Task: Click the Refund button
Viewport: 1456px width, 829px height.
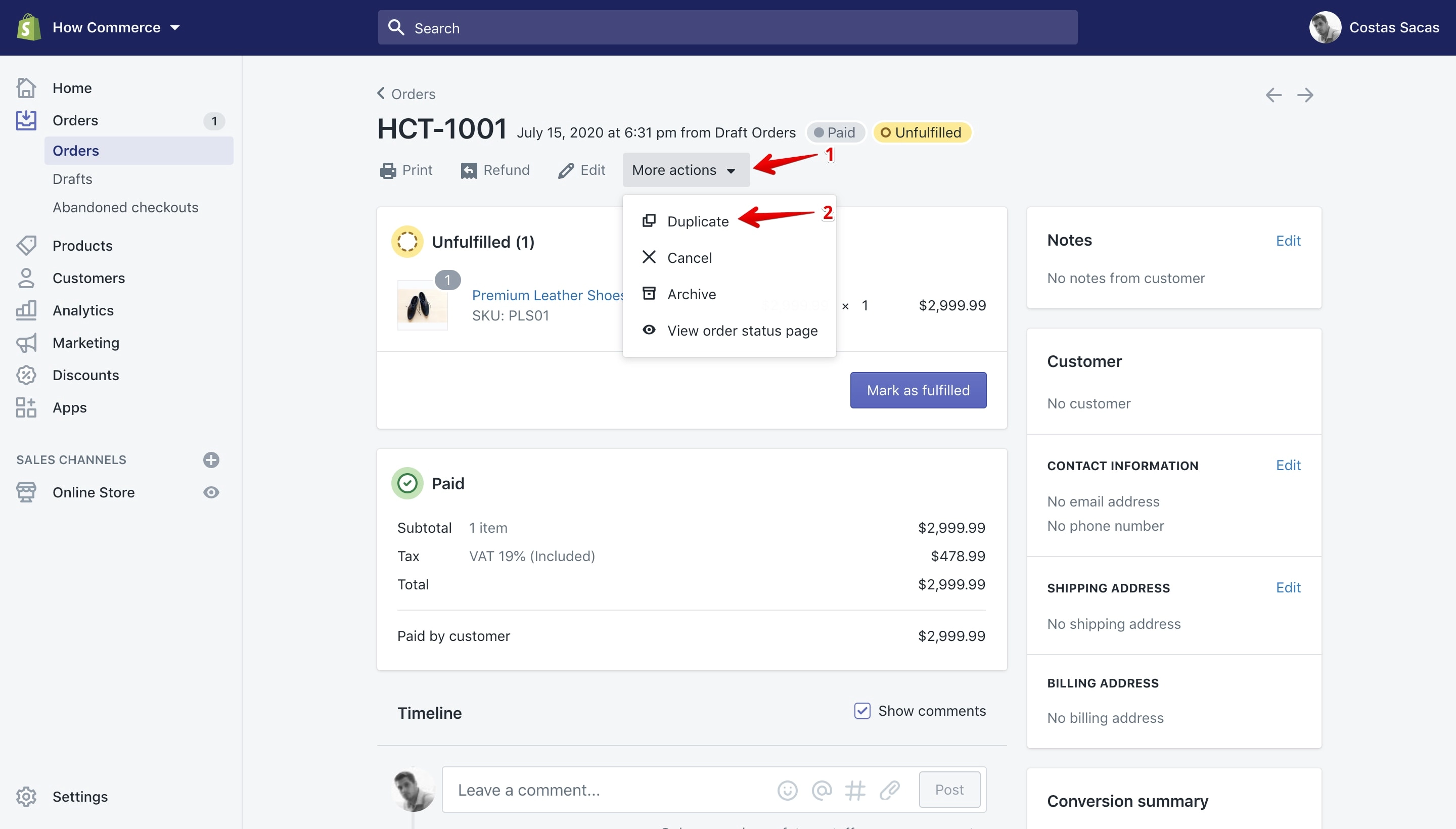Action: [495, 170]
